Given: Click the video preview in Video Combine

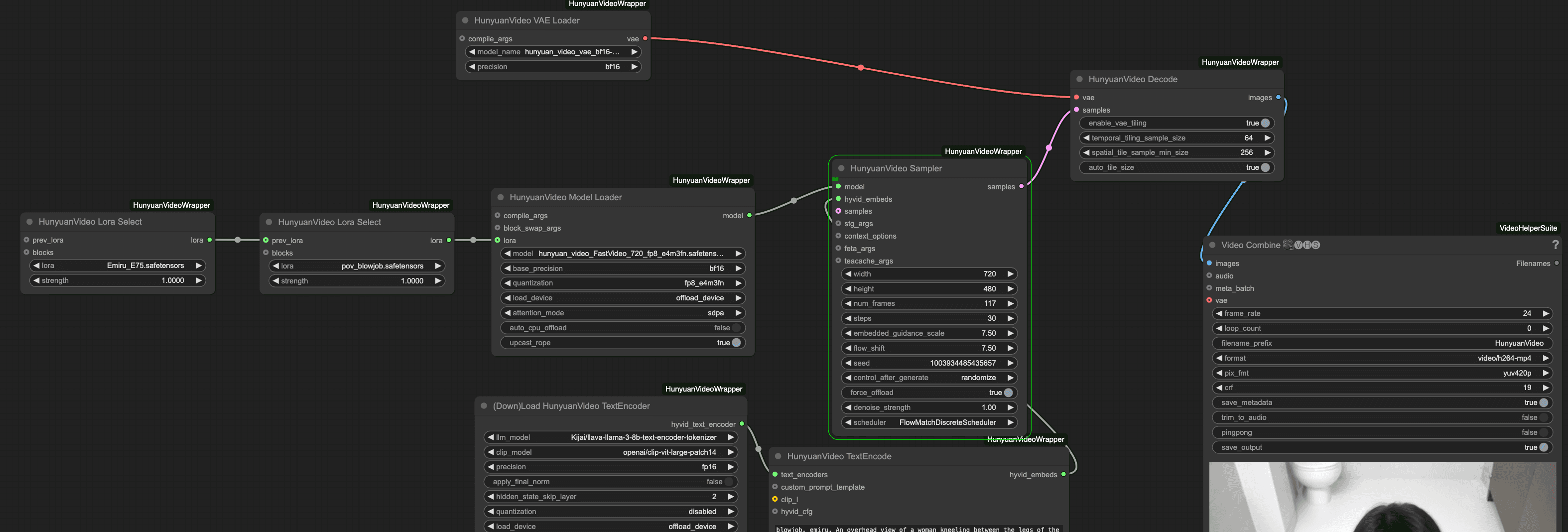Looking at the screenshot, I should tap(1382, 497).
